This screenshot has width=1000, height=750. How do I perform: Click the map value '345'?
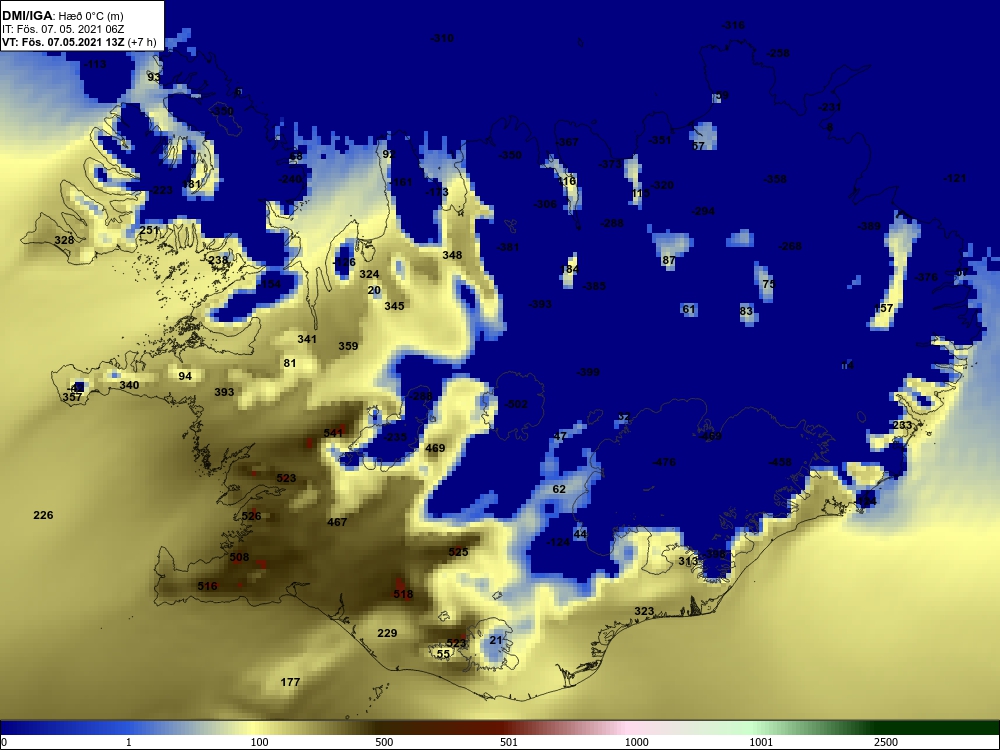(394, 306)
